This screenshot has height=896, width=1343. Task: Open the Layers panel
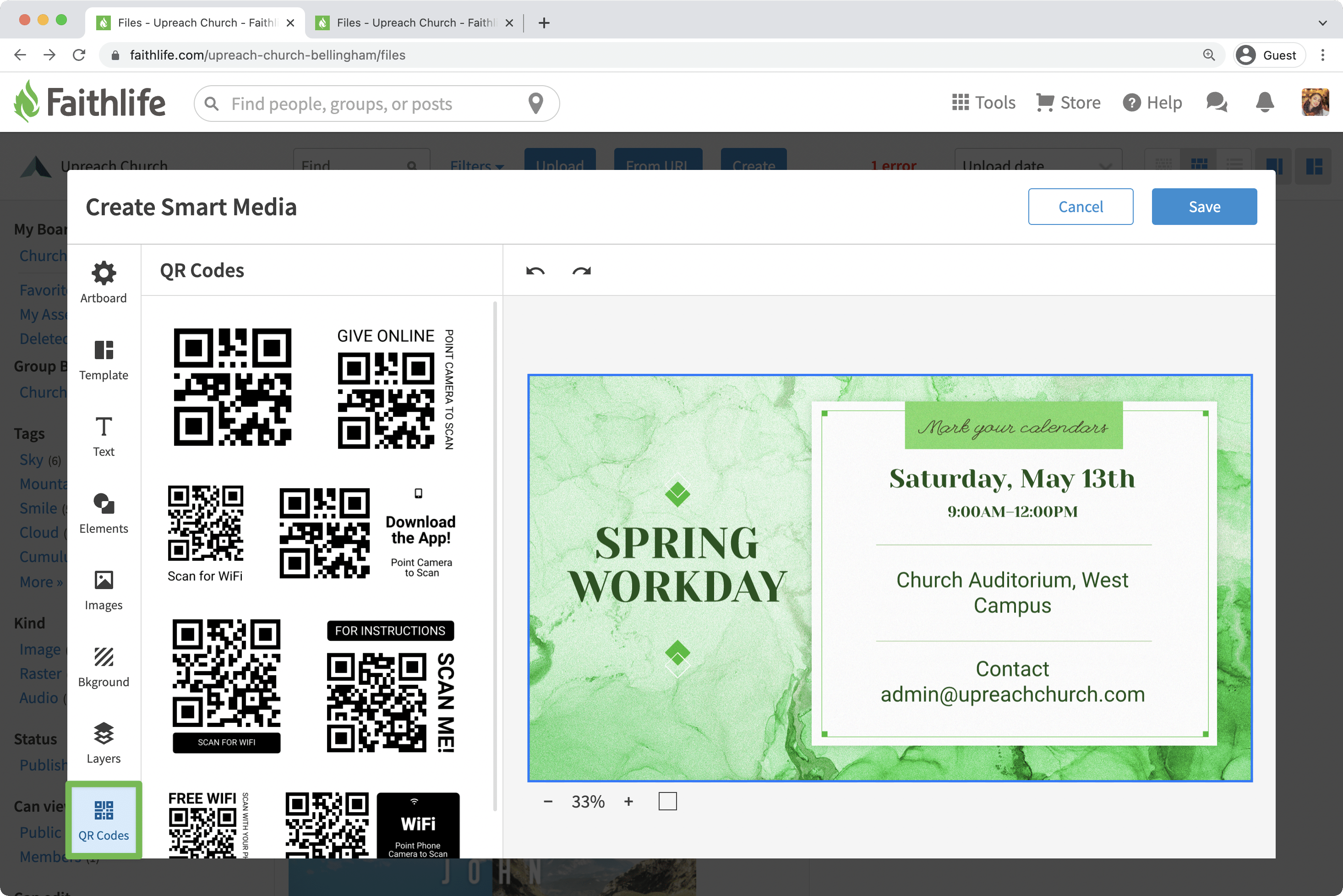click(104, 743)
